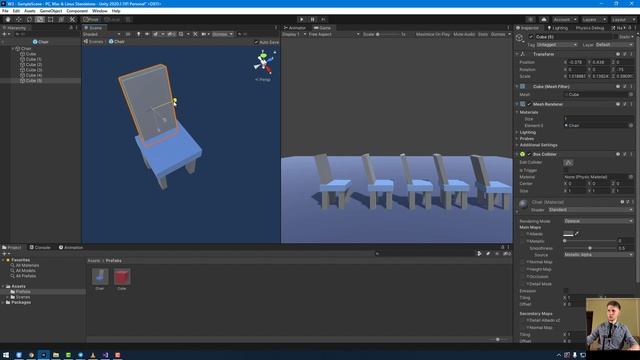Toggle the Cube (5) active checkbox
This screenshot has width=640, height=360.
(531, 37)
